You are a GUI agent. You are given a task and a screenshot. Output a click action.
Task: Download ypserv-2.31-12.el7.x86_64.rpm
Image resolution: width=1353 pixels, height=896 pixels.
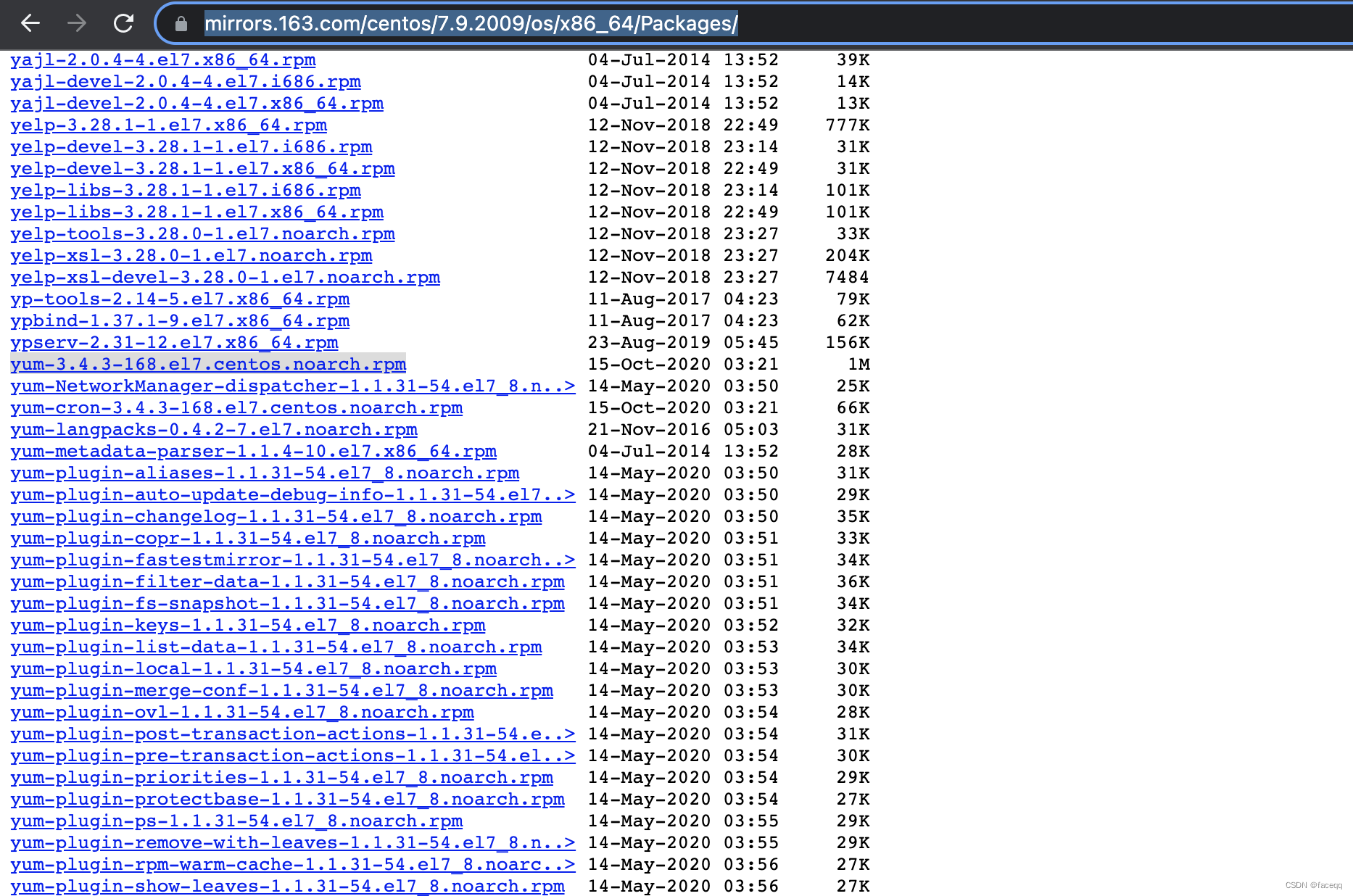[x=175, y=343]
